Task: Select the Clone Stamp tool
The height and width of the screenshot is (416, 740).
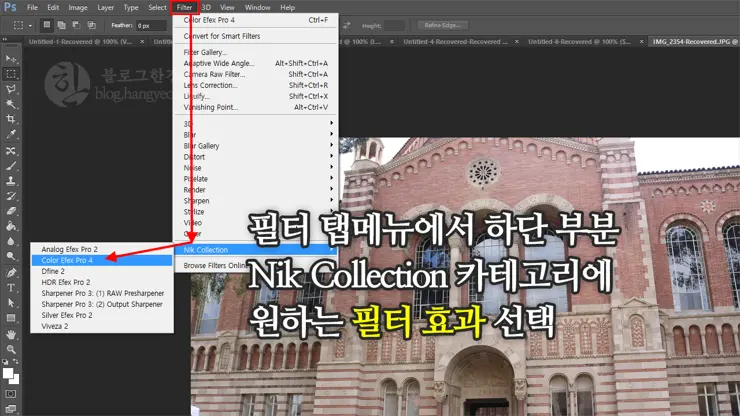Action: click(10, 181)
